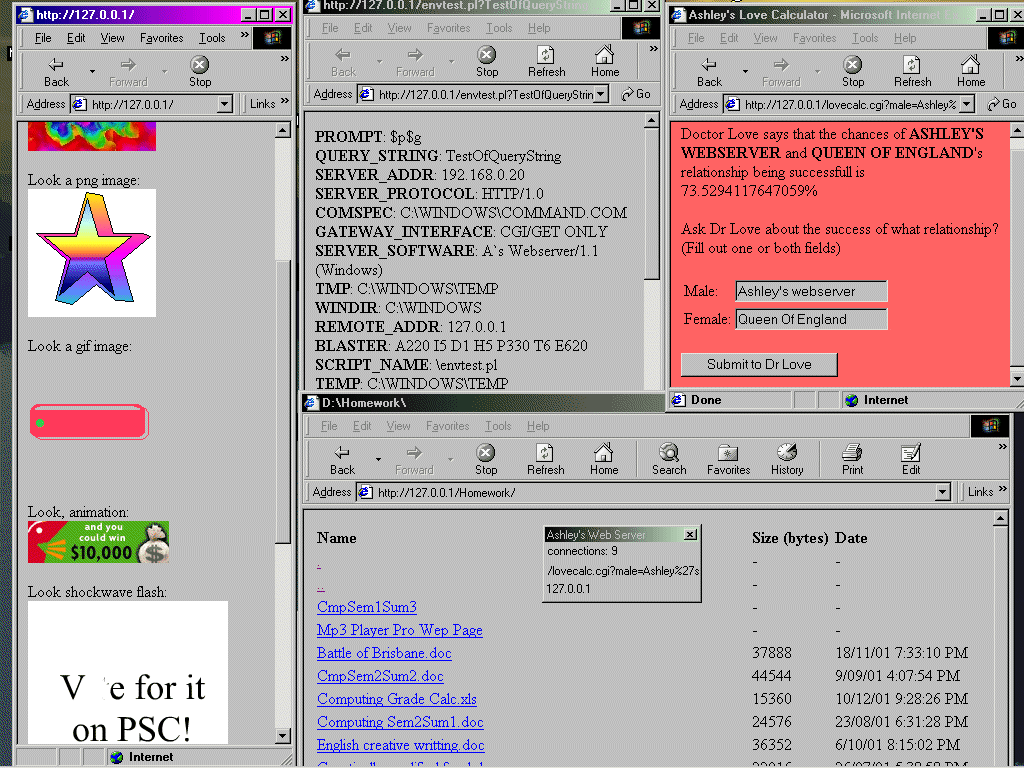
Task: Open History in the D:\Homework\ toolbar
Action: (x=787, y=460)
